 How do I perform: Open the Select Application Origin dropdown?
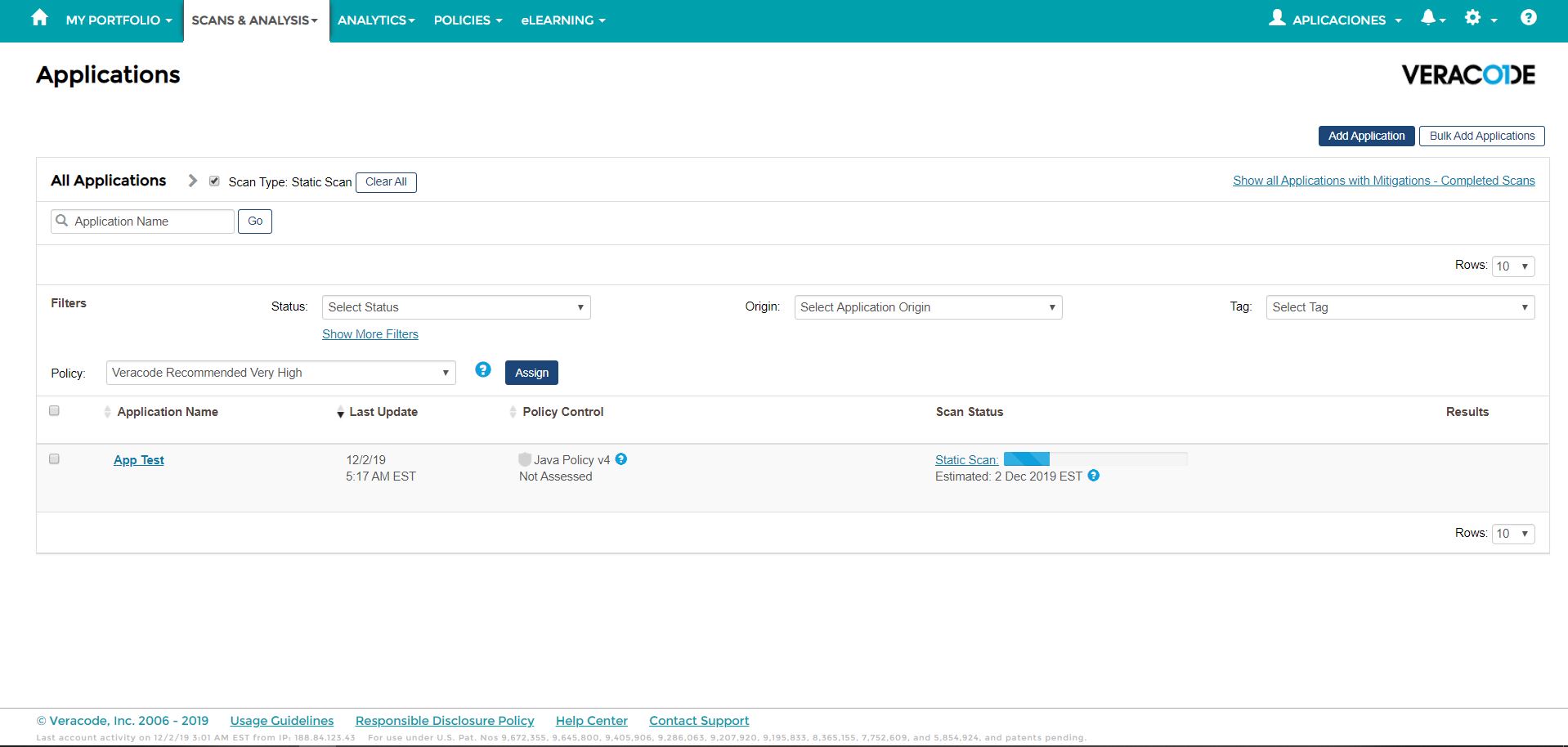928,307
